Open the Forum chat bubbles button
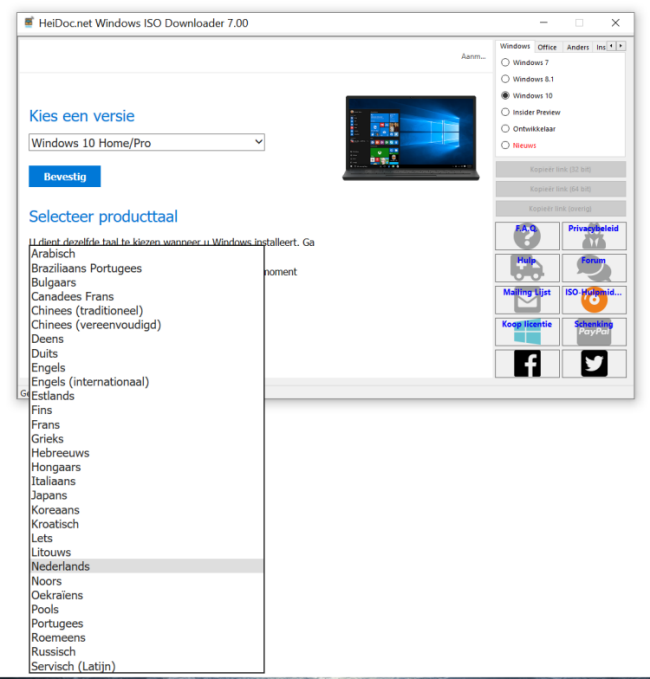Screen dimensions: 650x679 tap(594, 268)
